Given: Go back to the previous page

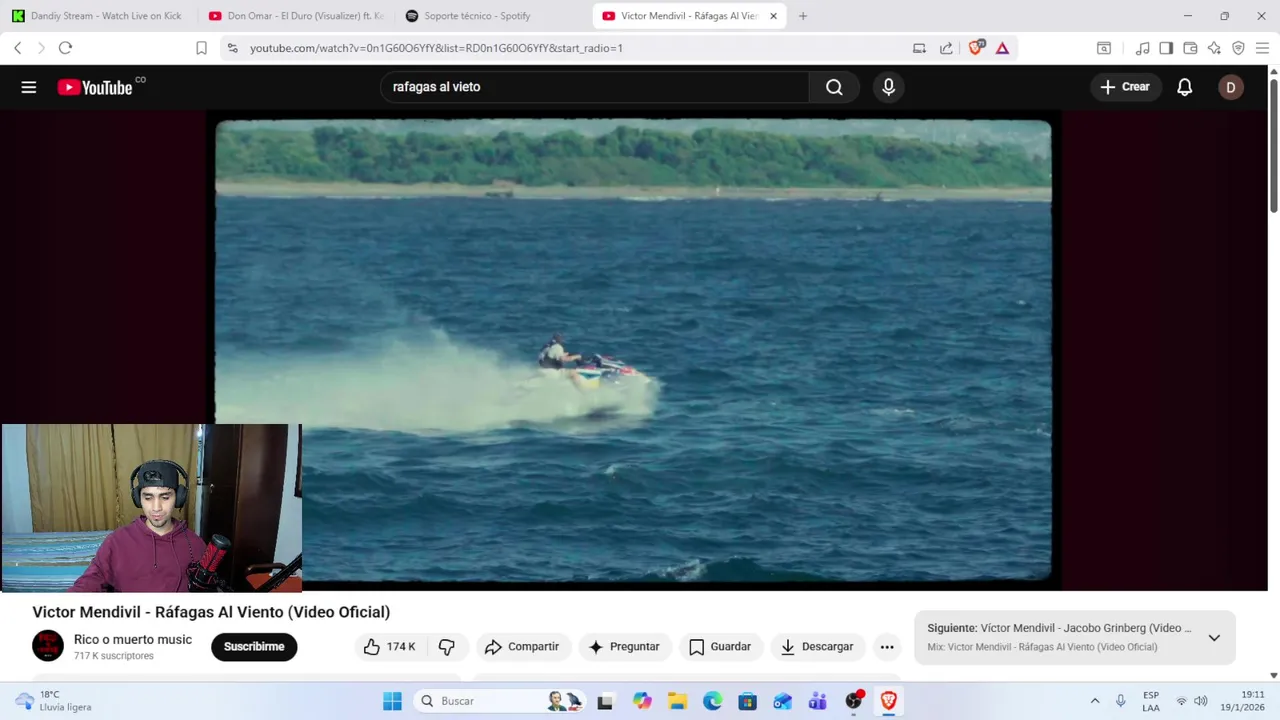Looking at the screenshot, I should tap(17, 48).
